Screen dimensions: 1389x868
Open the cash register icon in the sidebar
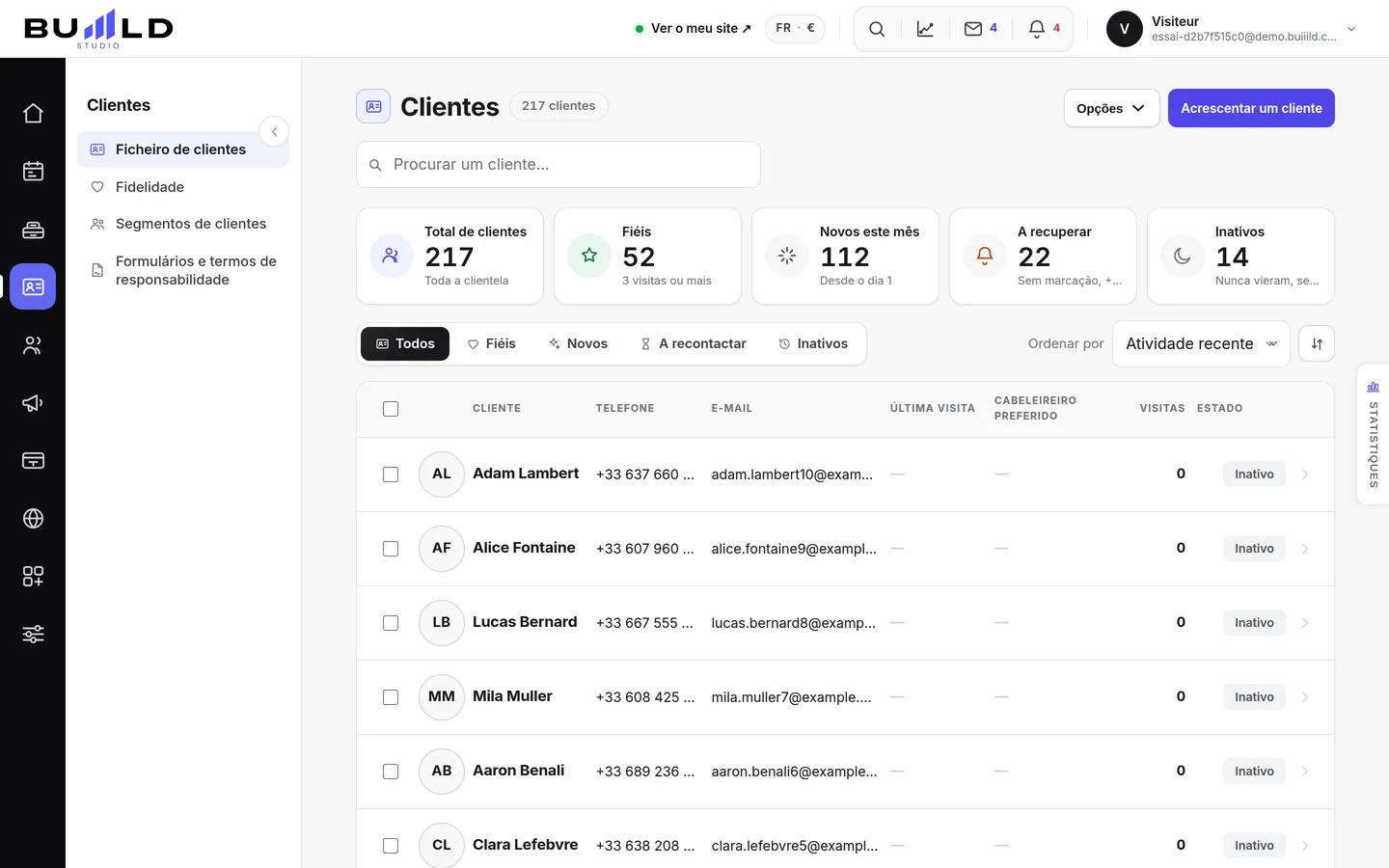coord(33,229)
